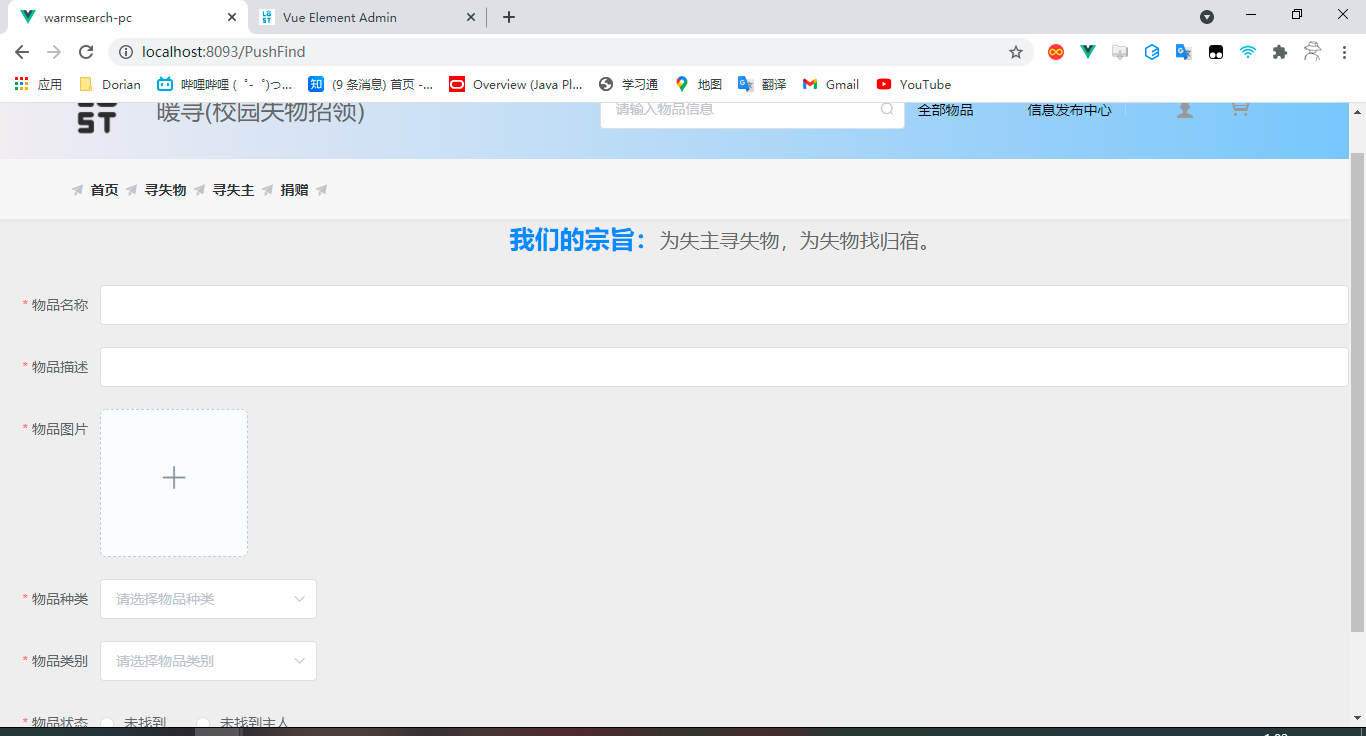Open the 捐赠 navigation item
Viewport: 1366px width, 736px height.
point(294,190)
